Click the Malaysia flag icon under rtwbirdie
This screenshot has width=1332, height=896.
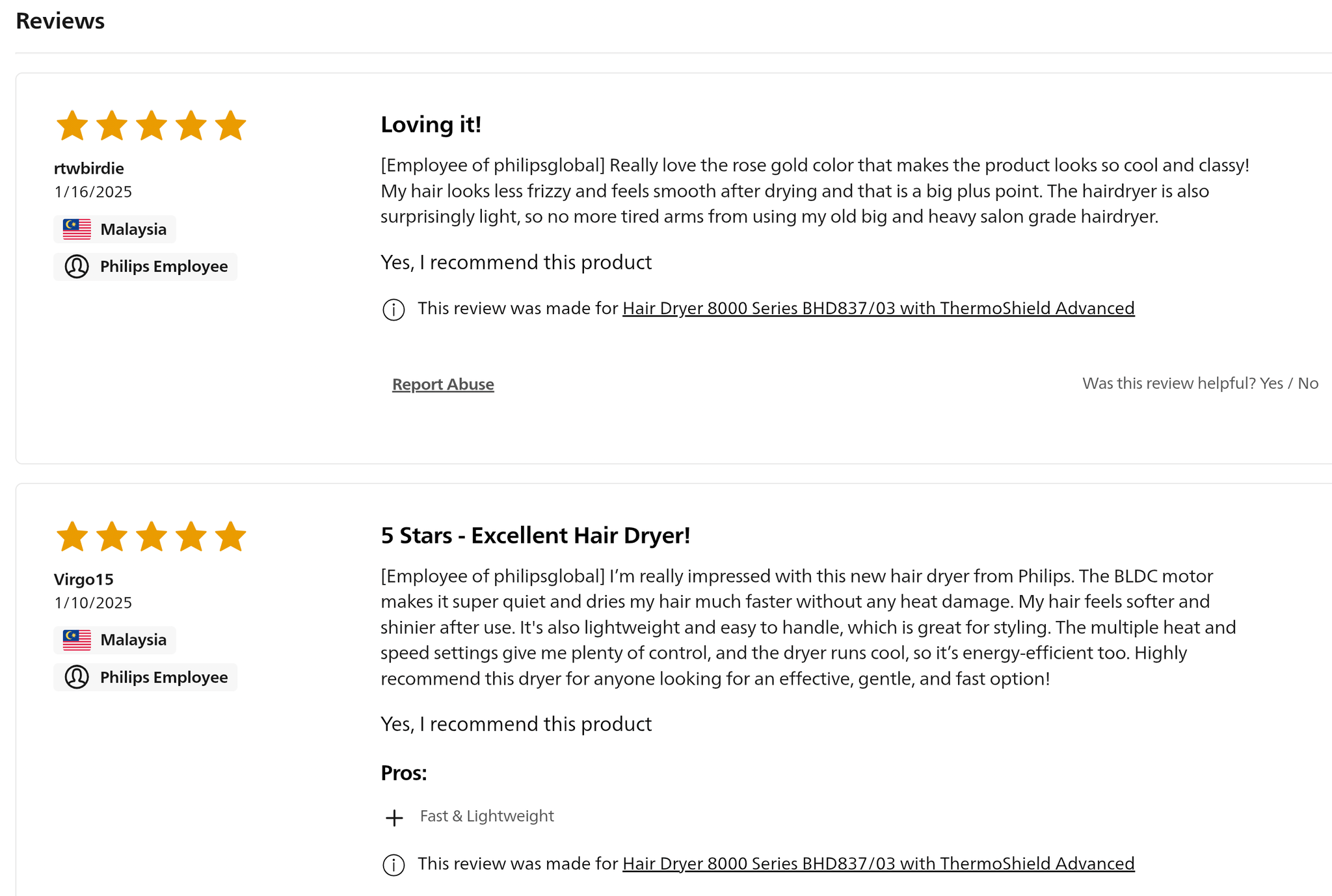click(77, 229)
